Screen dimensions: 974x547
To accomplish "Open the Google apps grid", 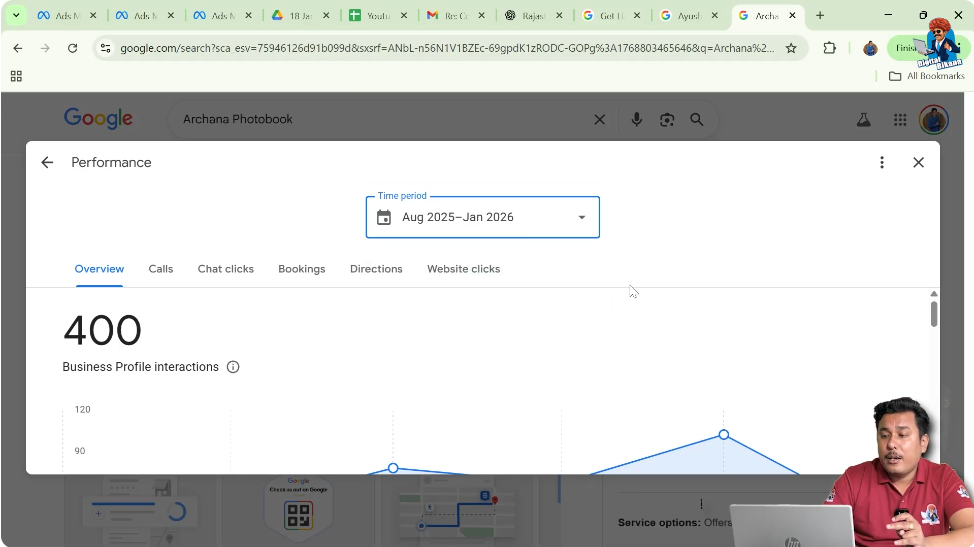I will click(x=900, y=120).
